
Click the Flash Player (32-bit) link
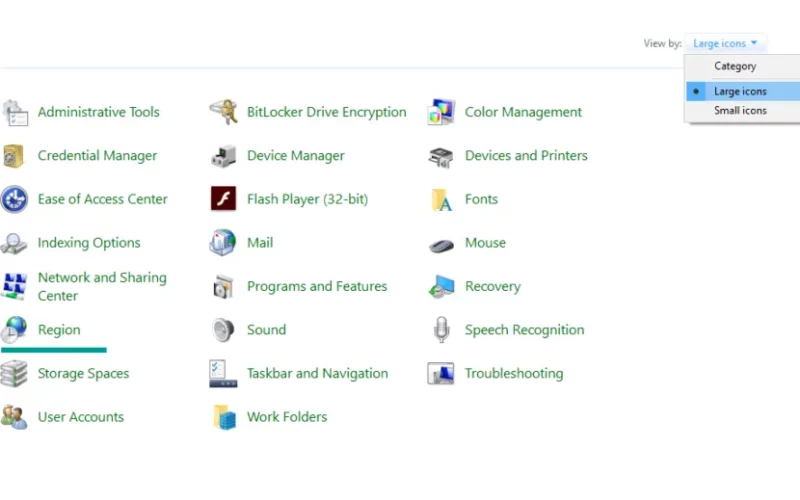[x=307, y=199]
